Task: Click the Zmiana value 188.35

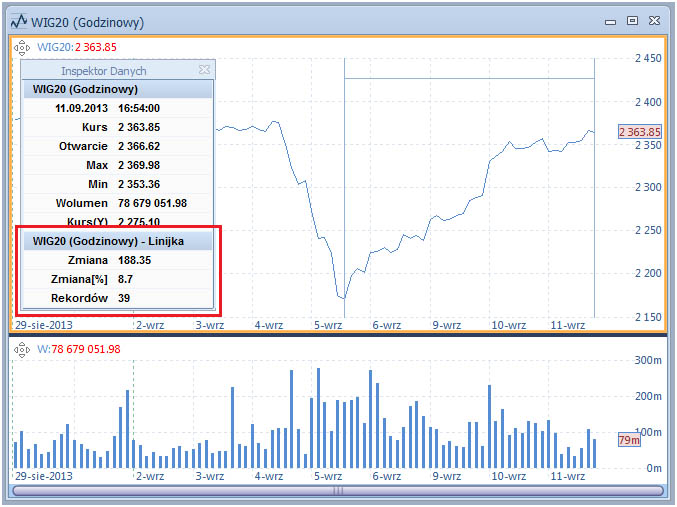Action: tap(135, 260)
